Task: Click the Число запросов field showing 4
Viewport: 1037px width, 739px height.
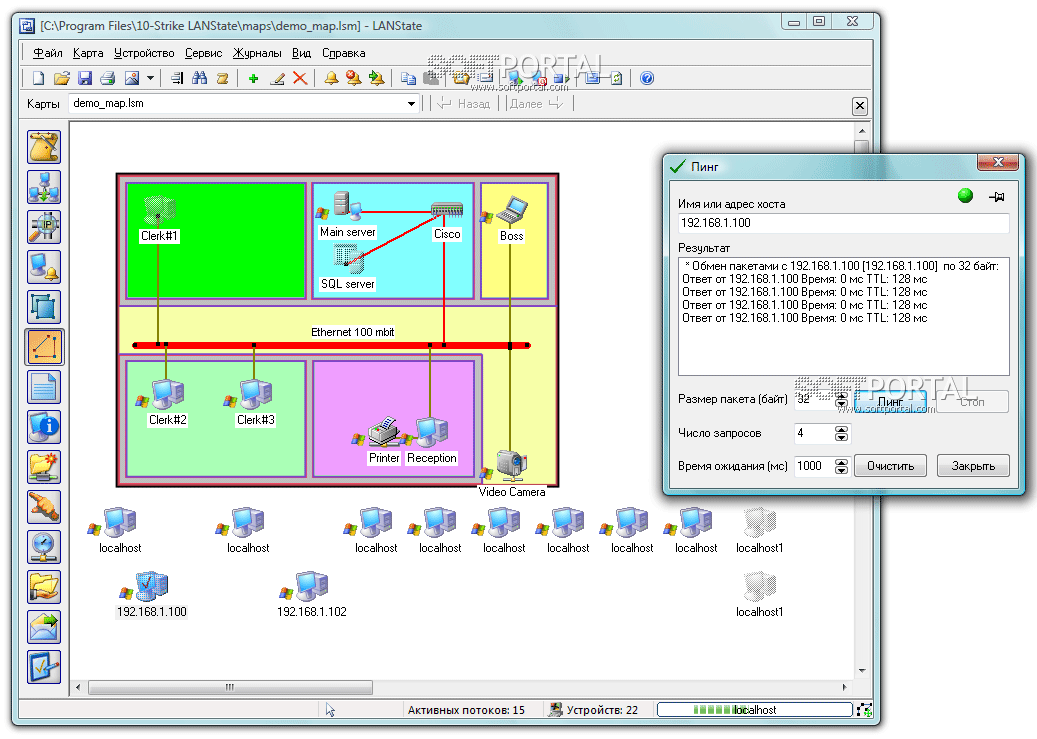Action: pos(814,433)
